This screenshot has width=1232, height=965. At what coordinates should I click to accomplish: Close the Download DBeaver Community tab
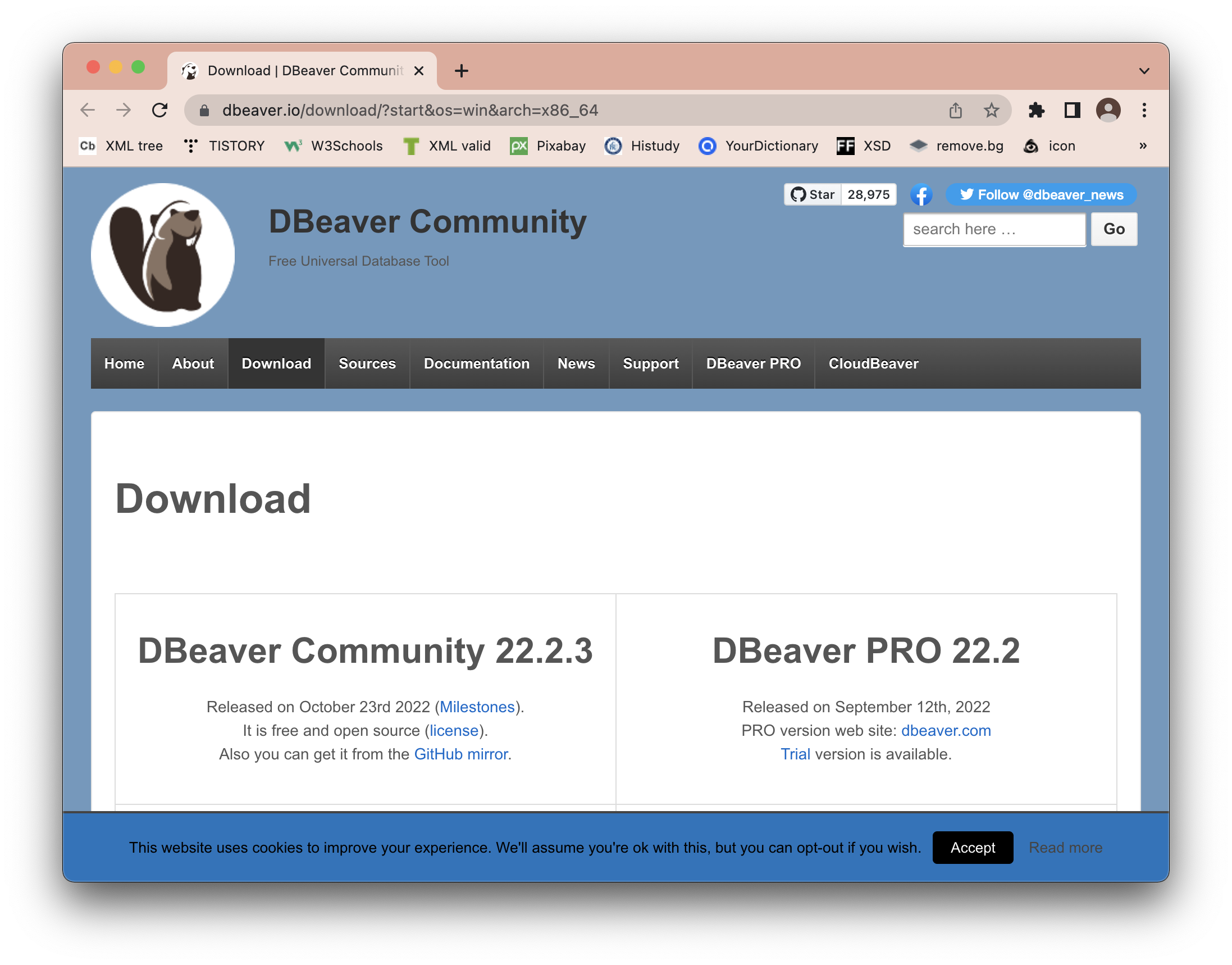point(418,71)
